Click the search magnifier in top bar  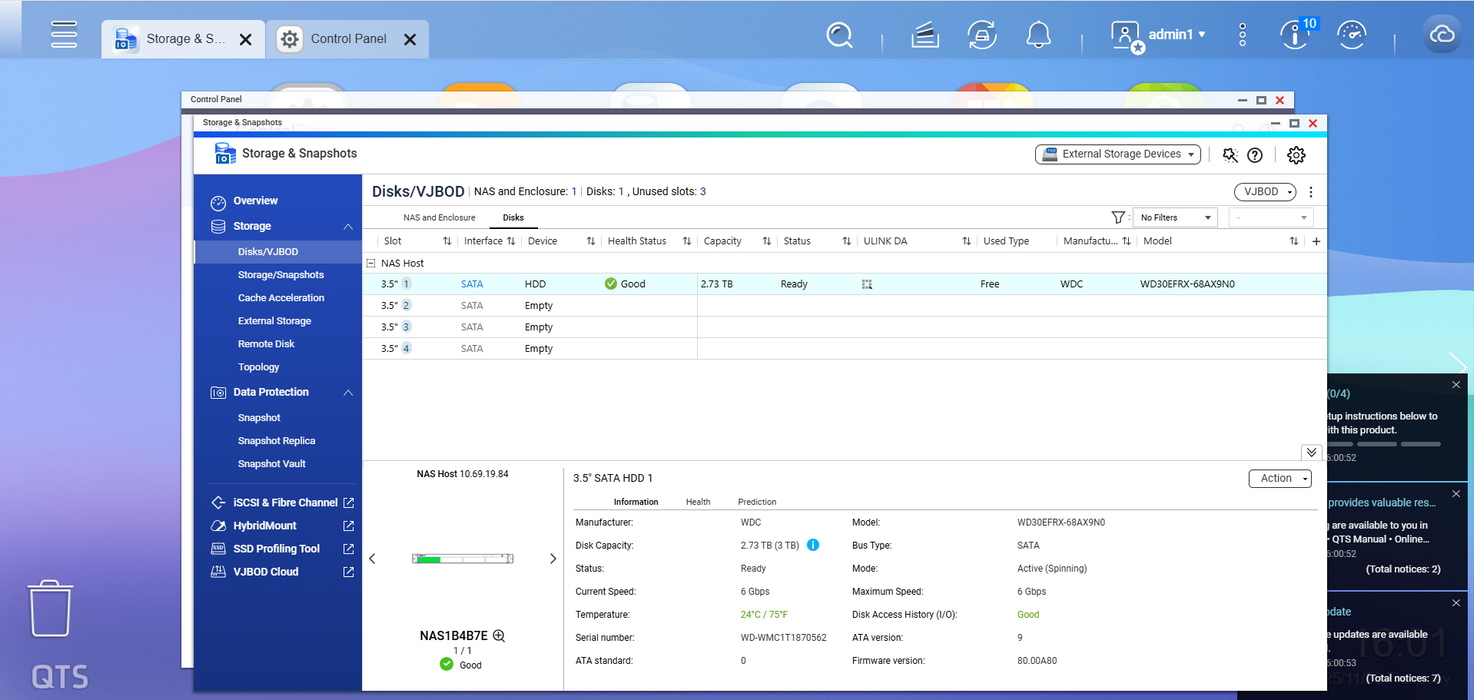pyautogui.click(x=839, y=36)
